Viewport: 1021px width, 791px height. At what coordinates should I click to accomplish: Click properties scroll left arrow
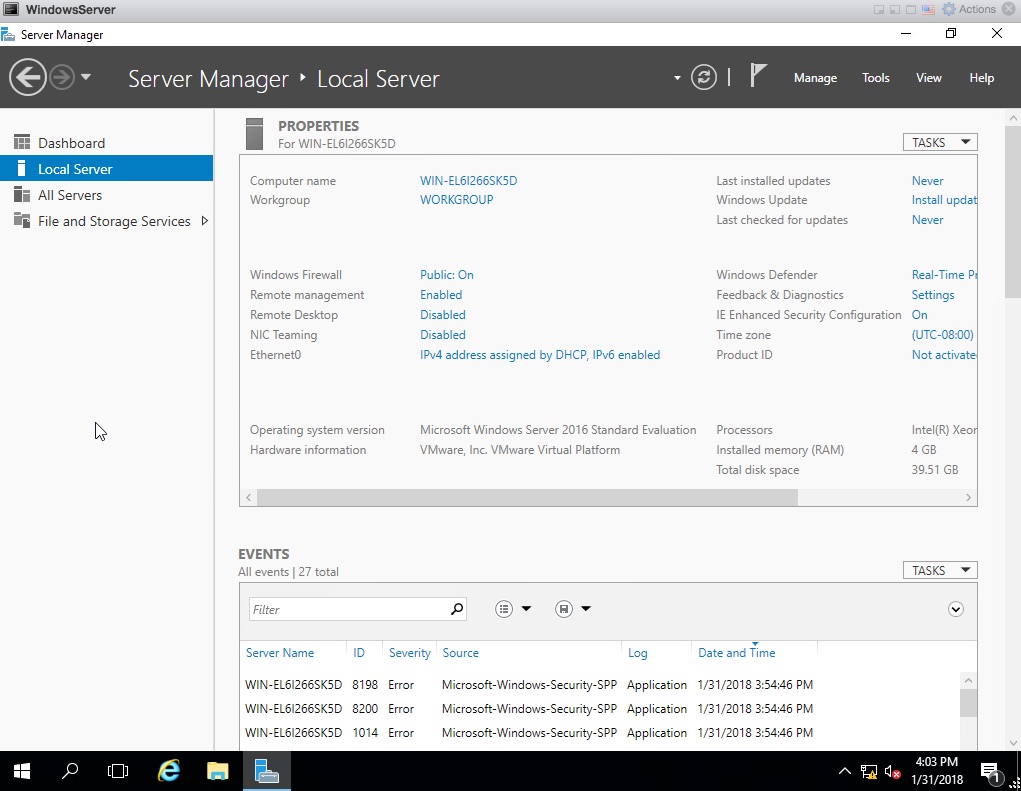[x=248, y=497]
